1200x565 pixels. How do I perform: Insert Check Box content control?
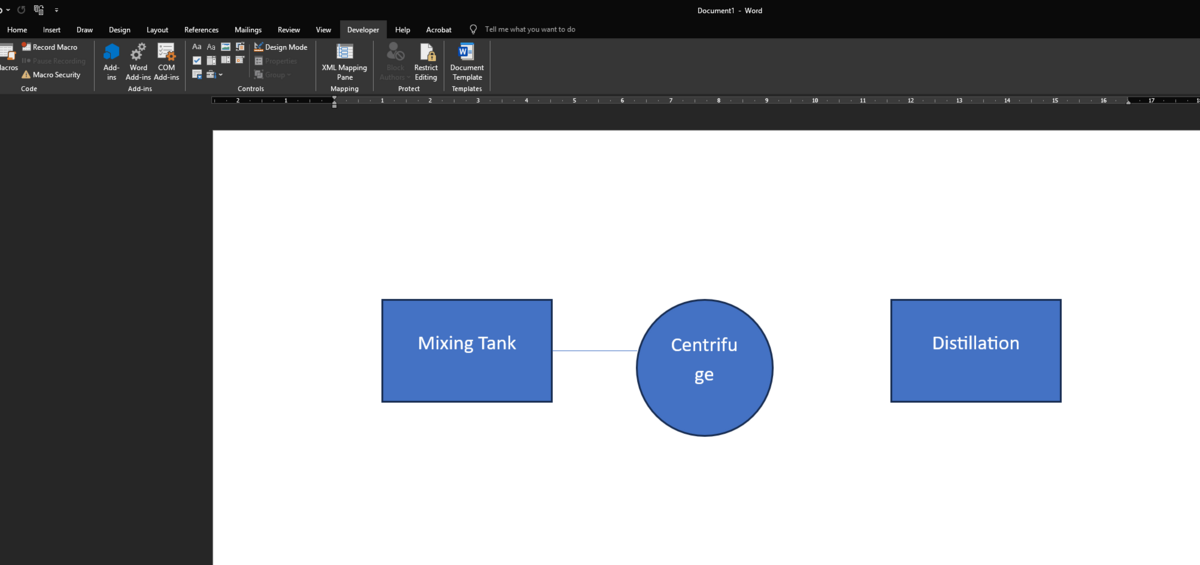click(197, 60)
